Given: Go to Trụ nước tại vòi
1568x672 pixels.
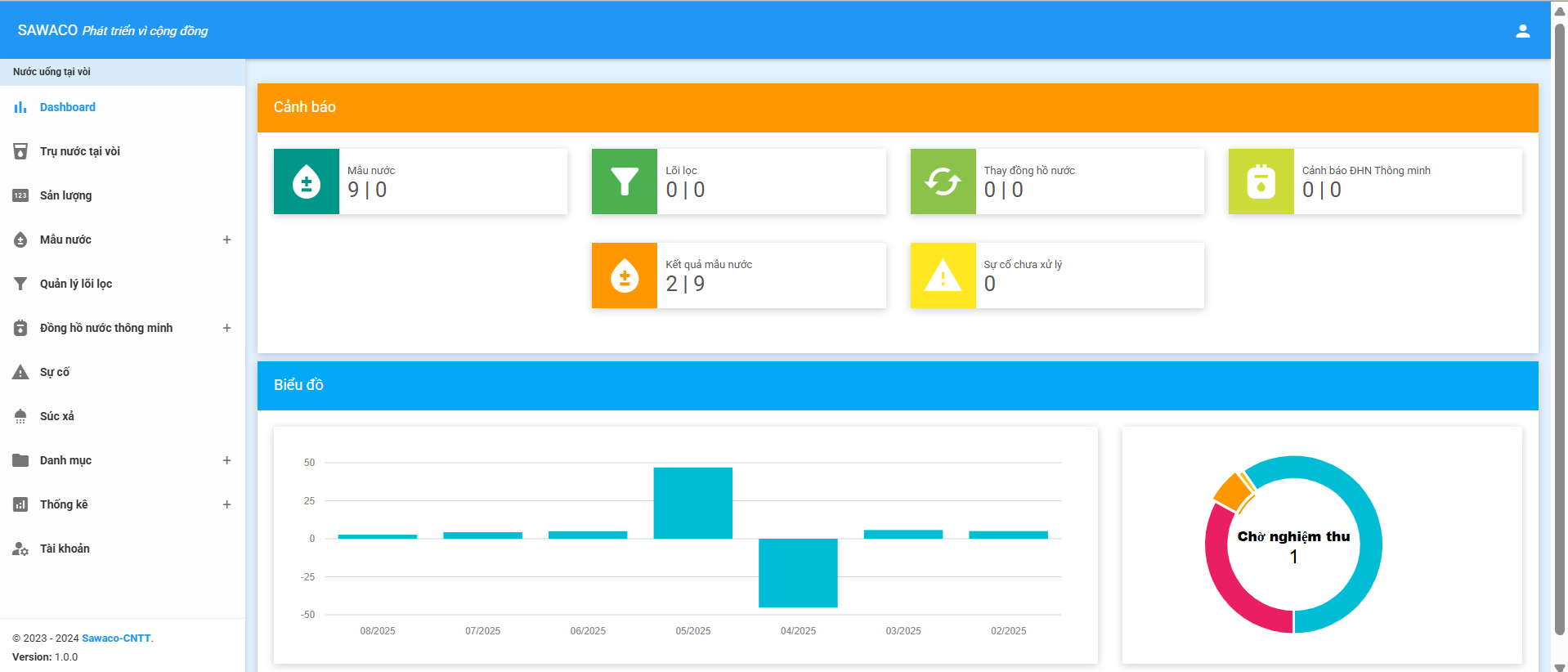Looking at the screenshot, I should tap(79, 151).
